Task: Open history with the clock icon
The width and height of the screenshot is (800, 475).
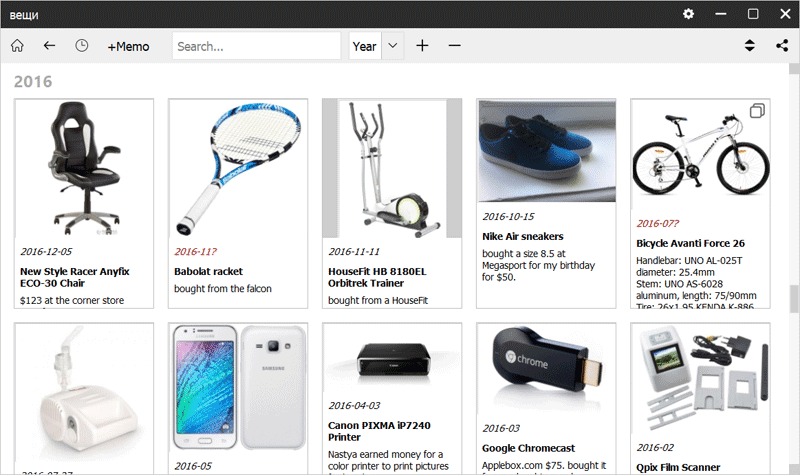Action: [x=81, y=46]
